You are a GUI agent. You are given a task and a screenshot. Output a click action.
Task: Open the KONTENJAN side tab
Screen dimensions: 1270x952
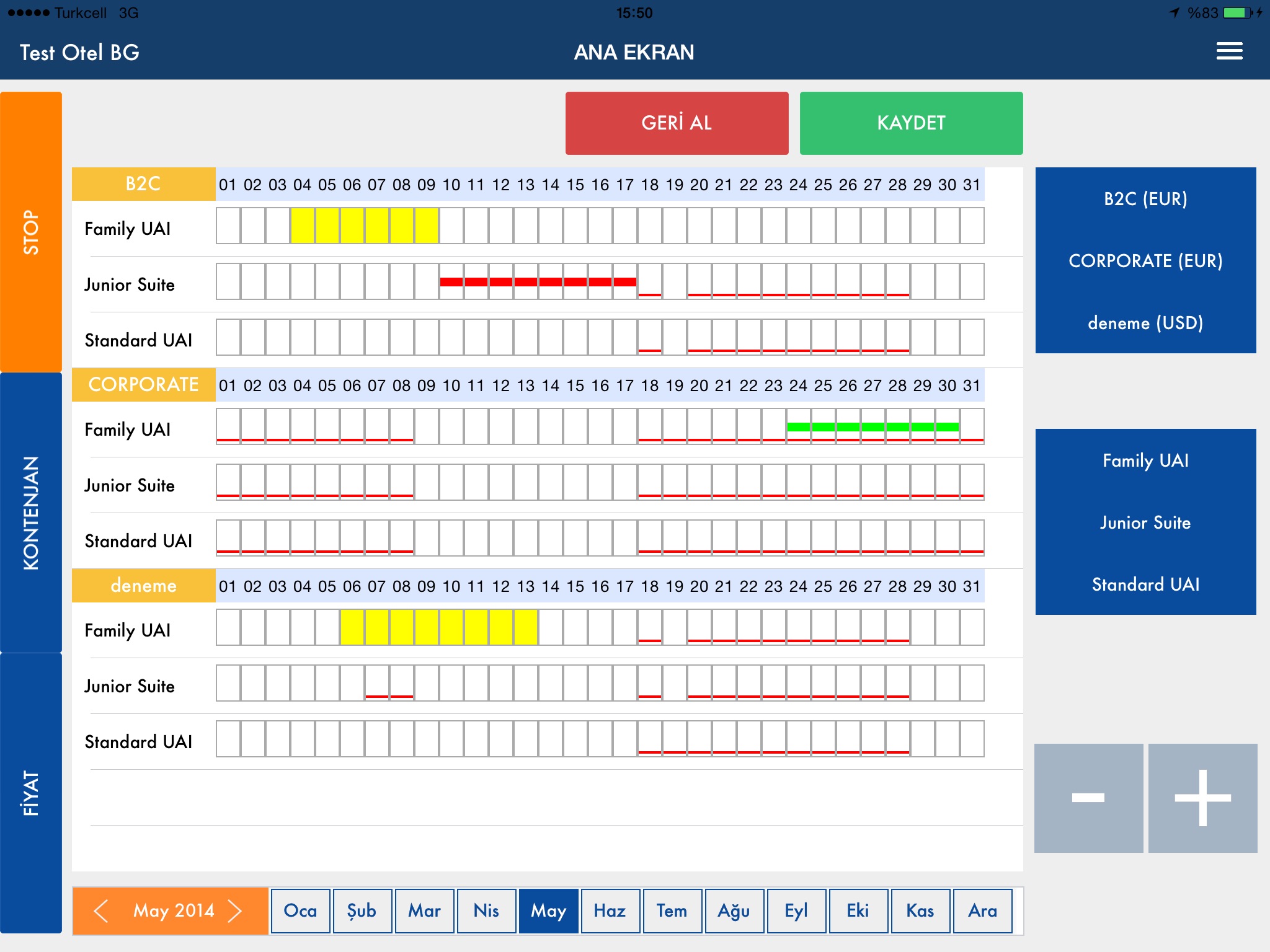(x=31, y=513)
